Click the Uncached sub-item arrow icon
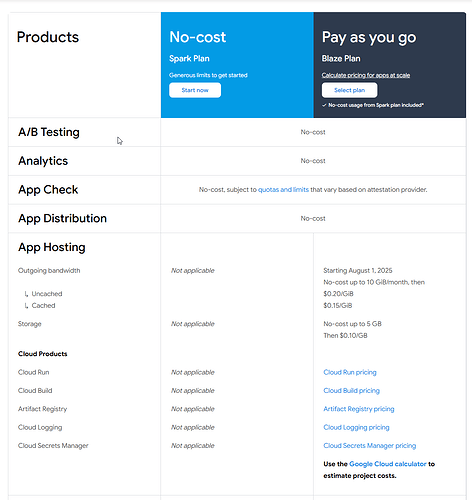This screenshot has height=500, width=472. pos(26,294)
